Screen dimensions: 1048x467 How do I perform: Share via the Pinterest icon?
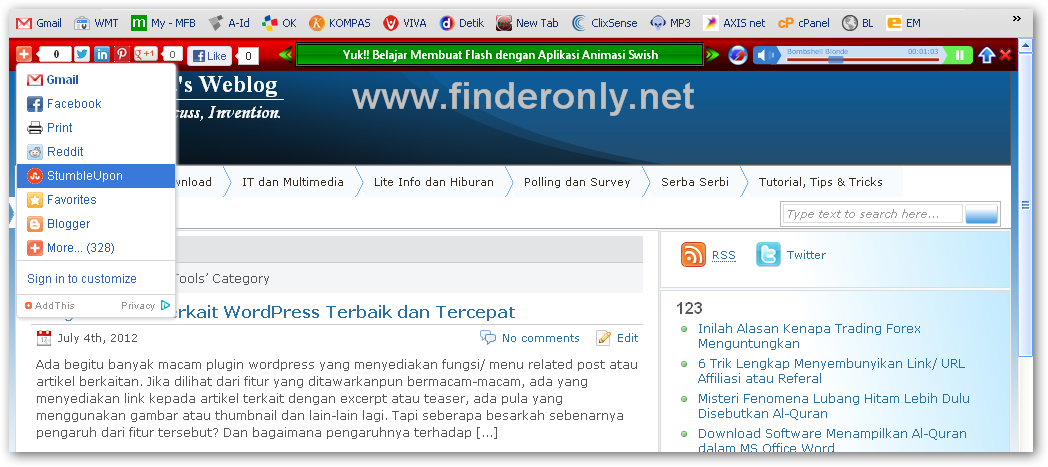click(x=122, y=55)
